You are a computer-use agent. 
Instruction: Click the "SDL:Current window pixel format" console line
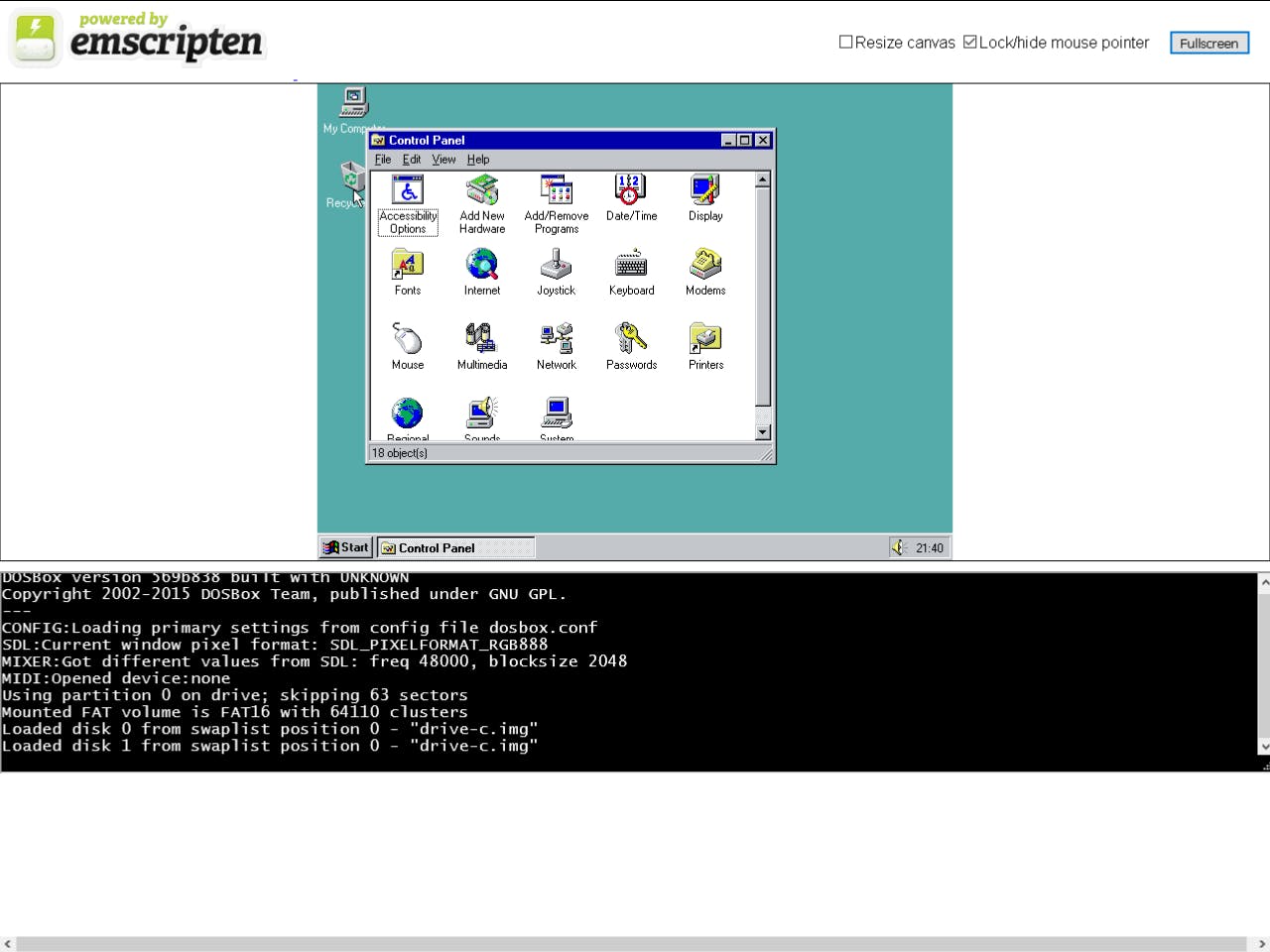[x=275, y=645]
